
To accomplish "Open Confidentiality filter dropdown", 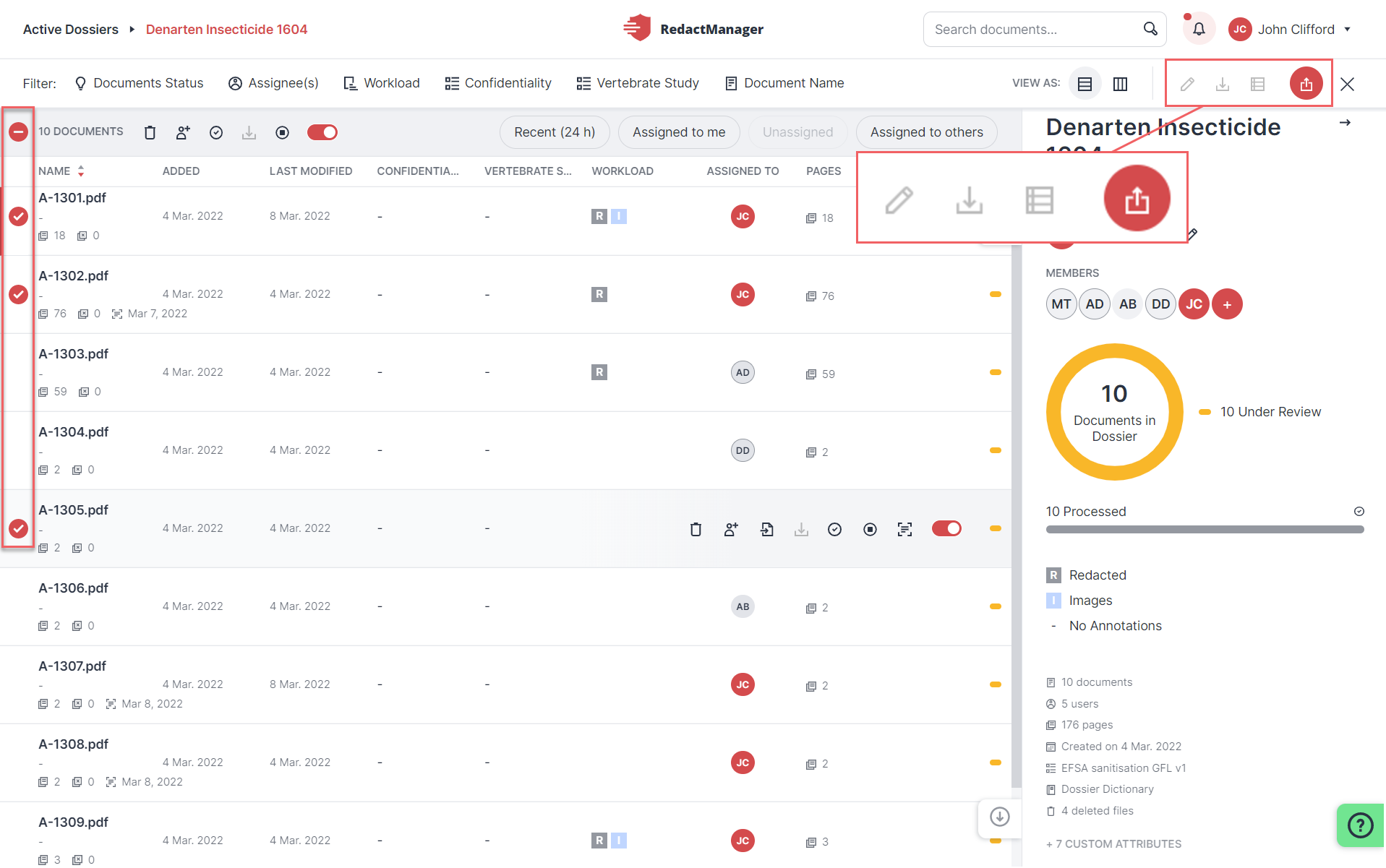I will point(498,83).
